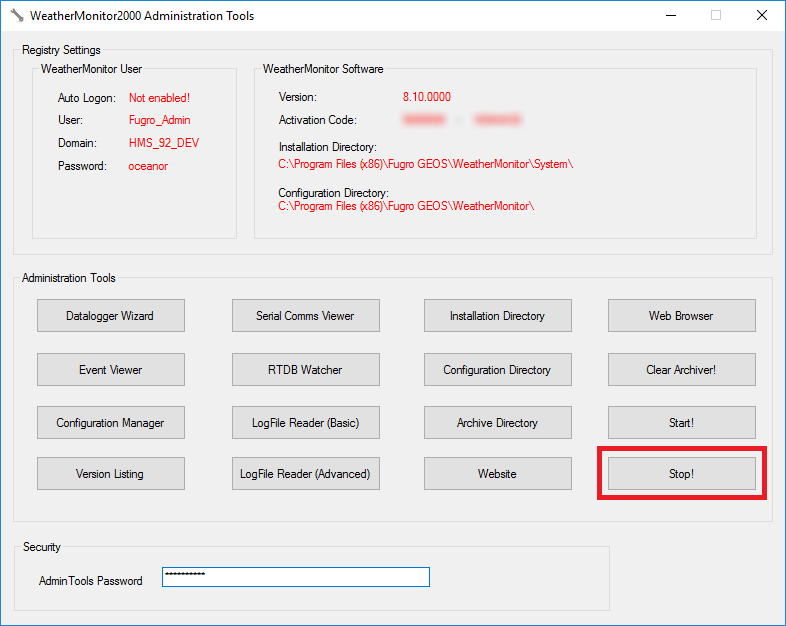Click the blurred Activation Code value
The image size is (786, 626).
pos(461,120)
